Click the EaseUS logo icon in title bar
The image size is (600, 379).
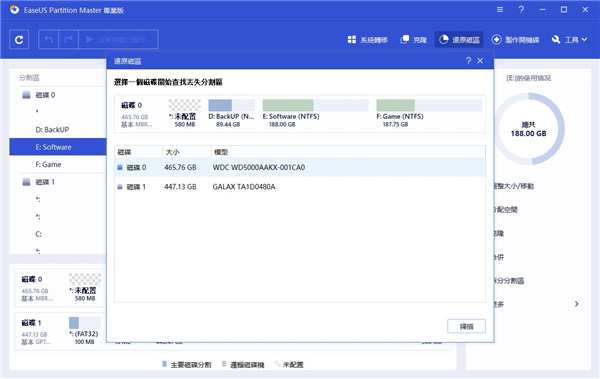pyautogui.click(x=14, y=10)
